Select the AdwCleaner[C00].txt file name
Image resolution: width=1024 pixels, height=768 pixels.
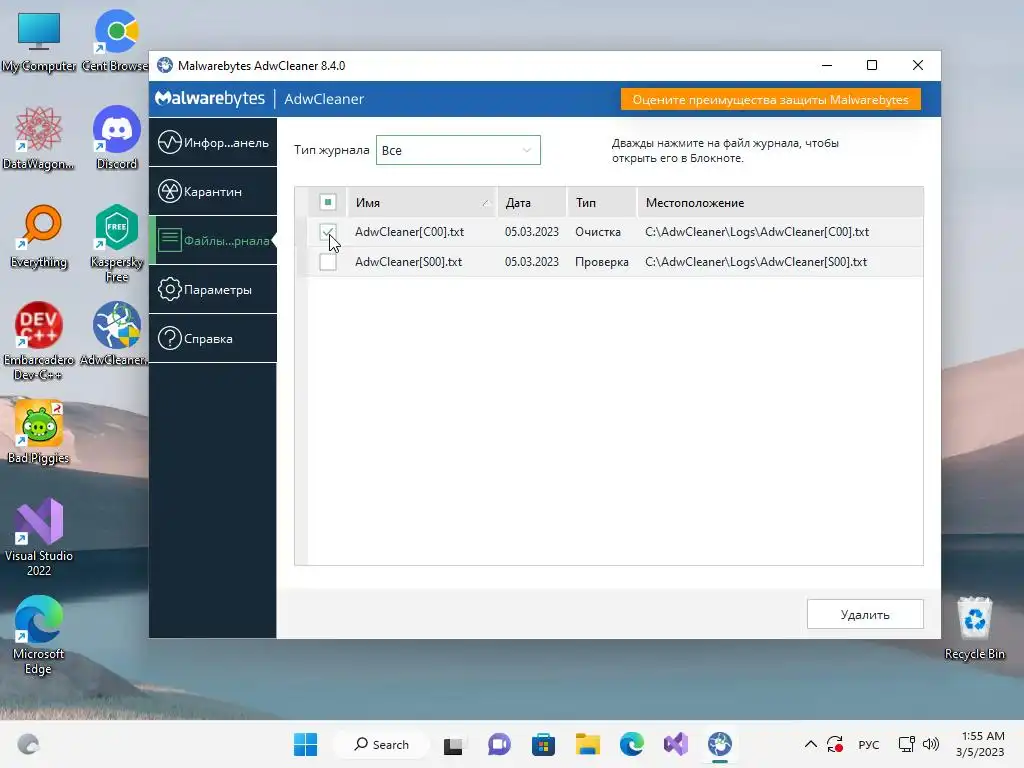click(x=409, y=232)
